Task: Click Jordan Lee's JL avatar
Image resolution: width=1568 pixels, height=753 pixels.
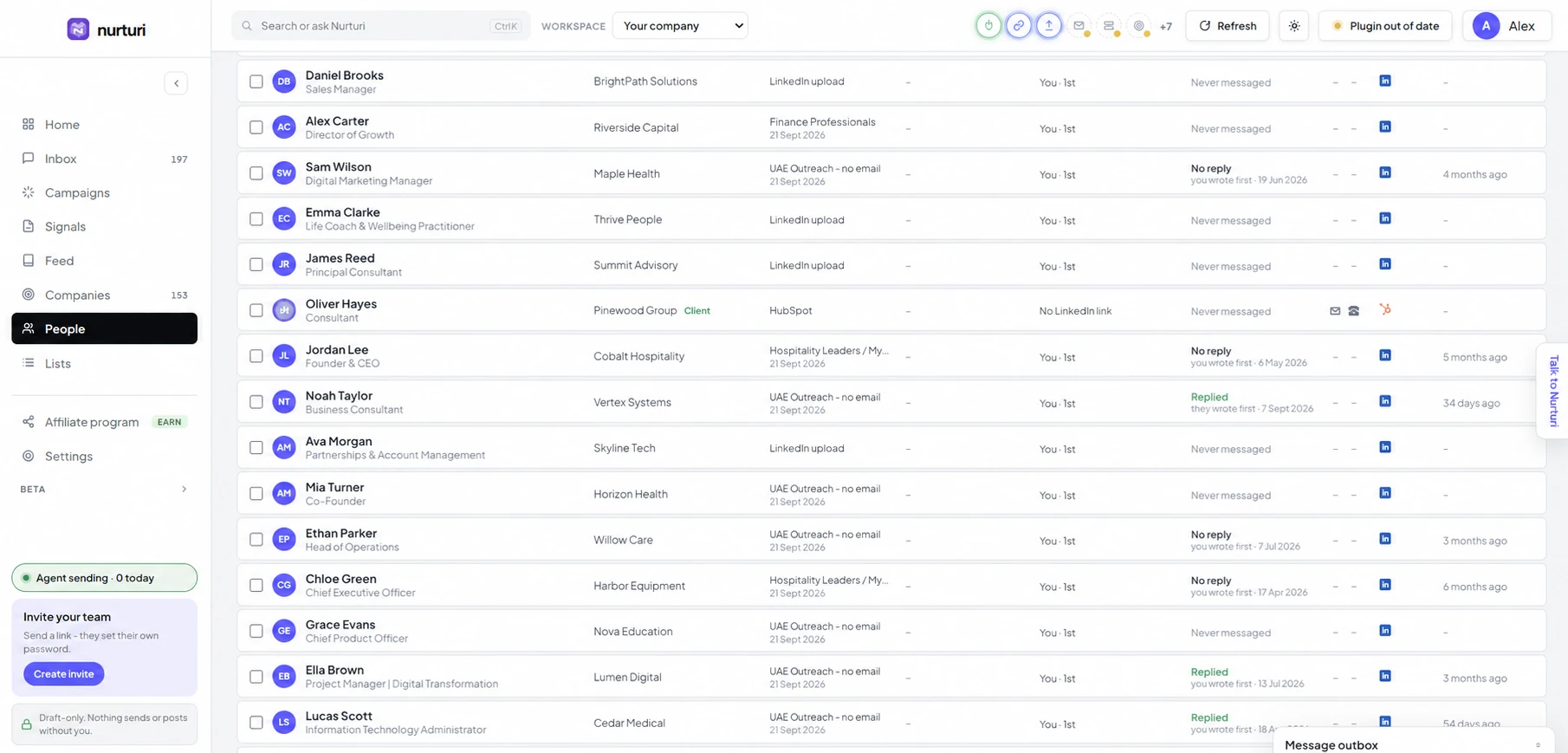Action: pyautogui.click(x=284, y=356)
